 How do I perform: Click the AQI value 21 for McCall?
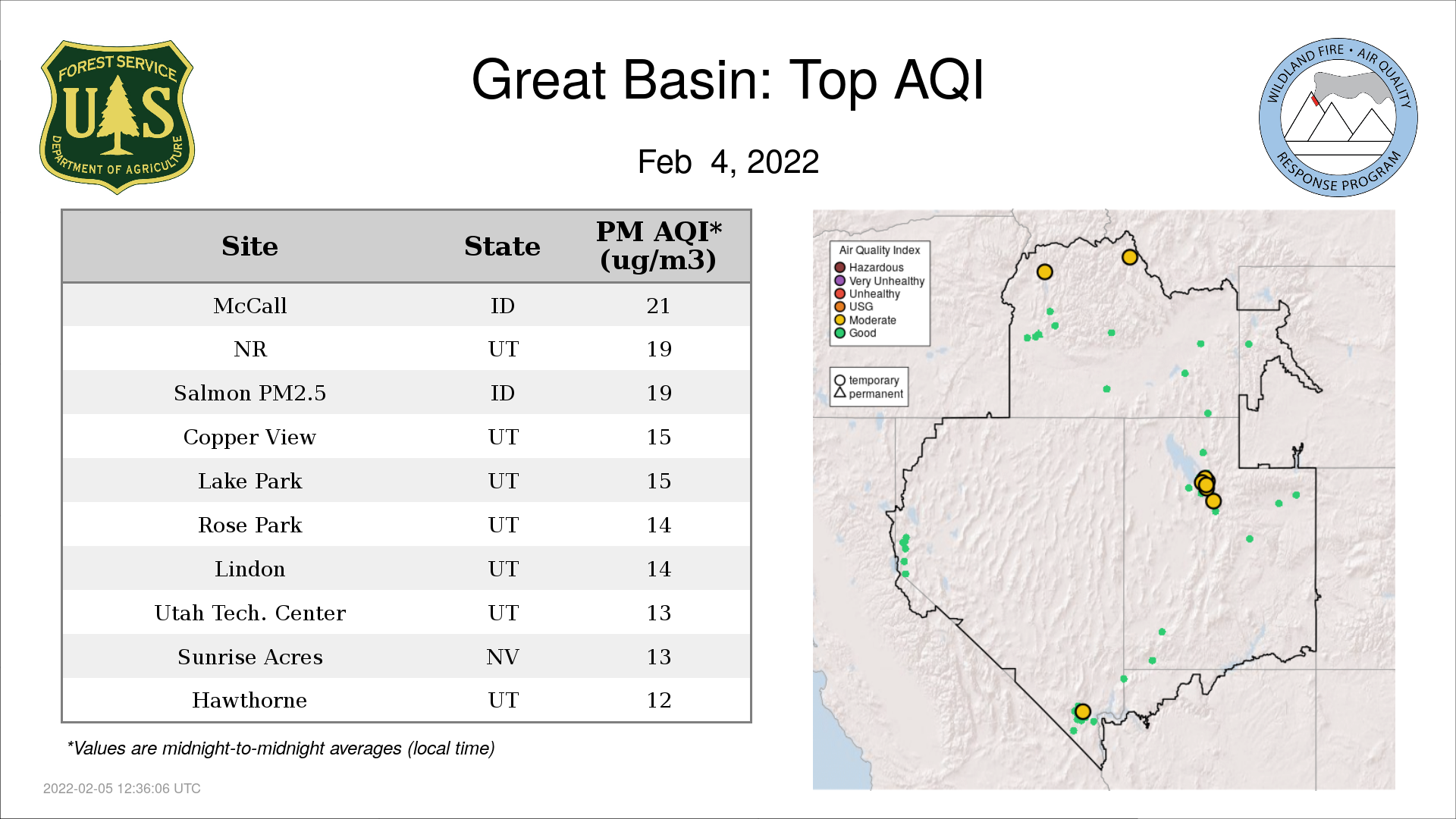click(x=658, y=306)
